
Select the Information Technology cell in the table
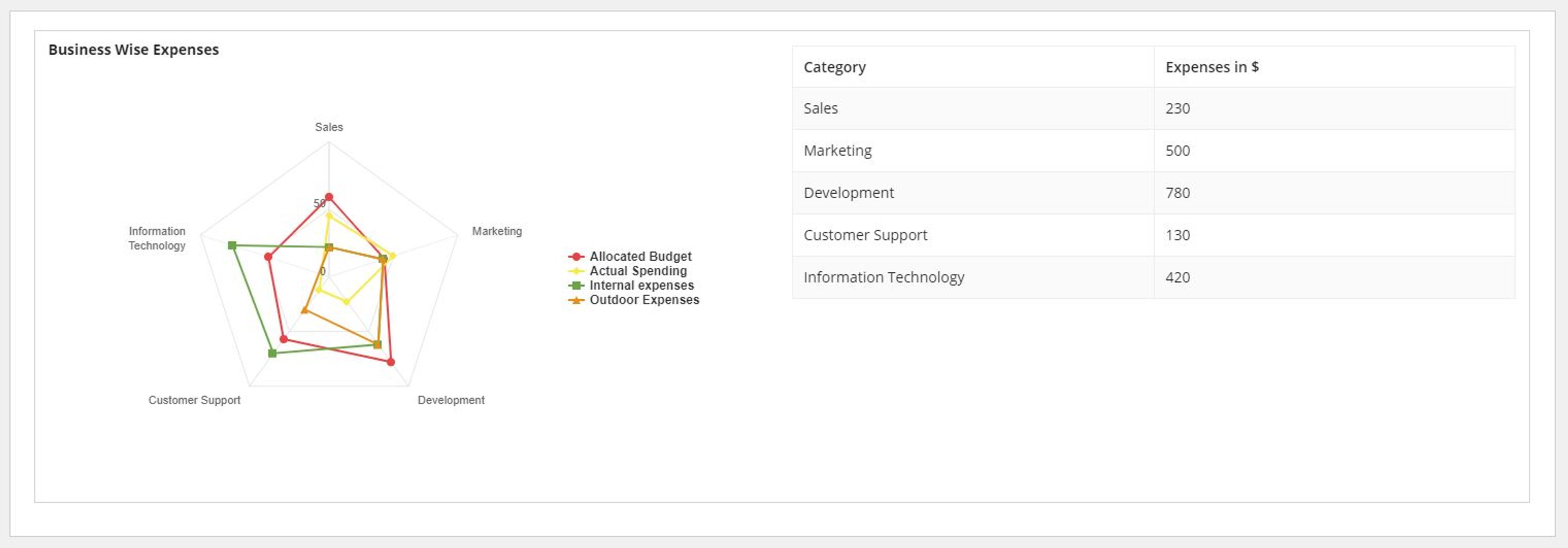click(x=973, y=277)
